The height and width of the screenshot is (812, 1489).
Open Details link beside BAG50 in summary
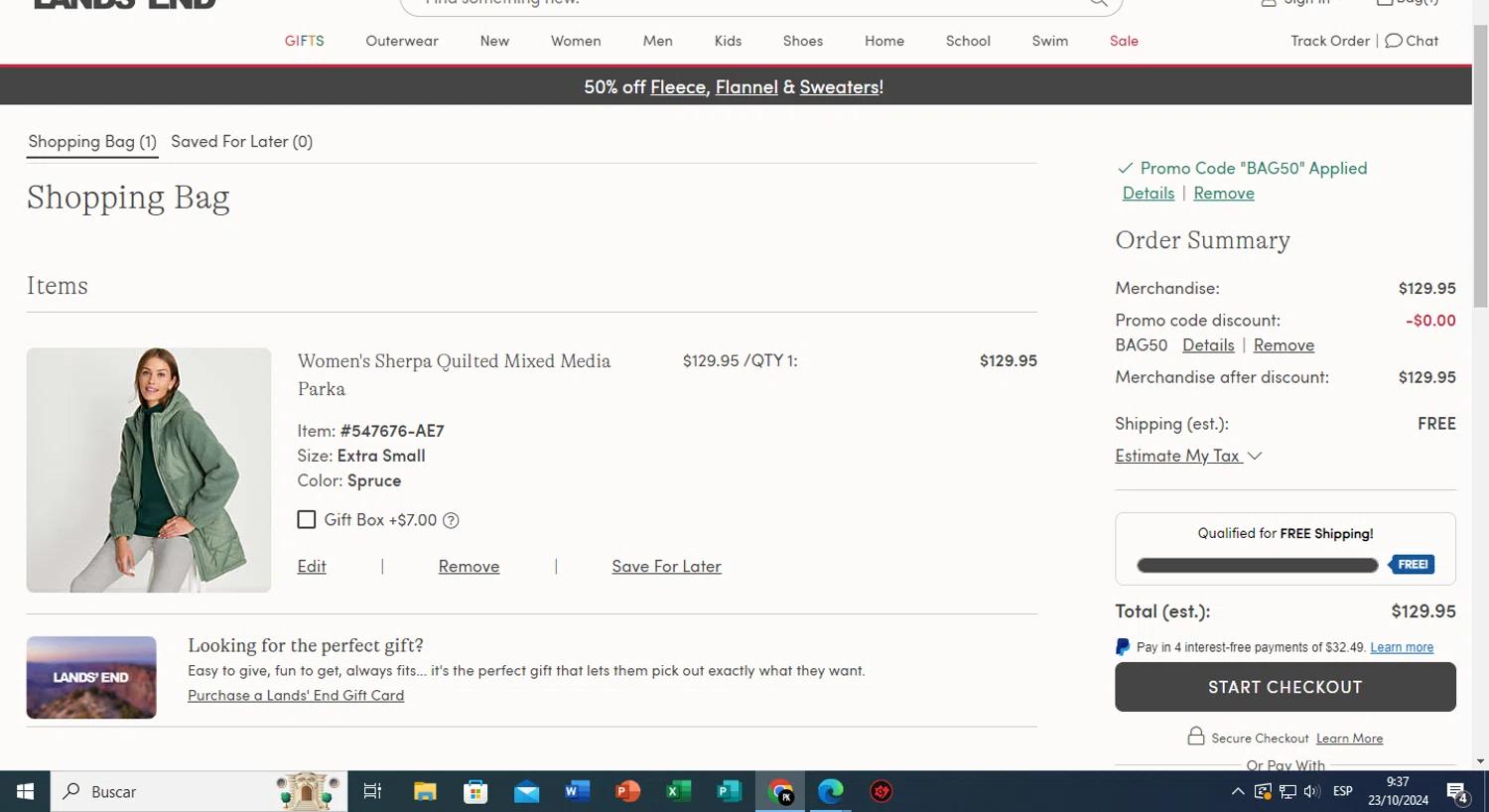click(1208, 344)
